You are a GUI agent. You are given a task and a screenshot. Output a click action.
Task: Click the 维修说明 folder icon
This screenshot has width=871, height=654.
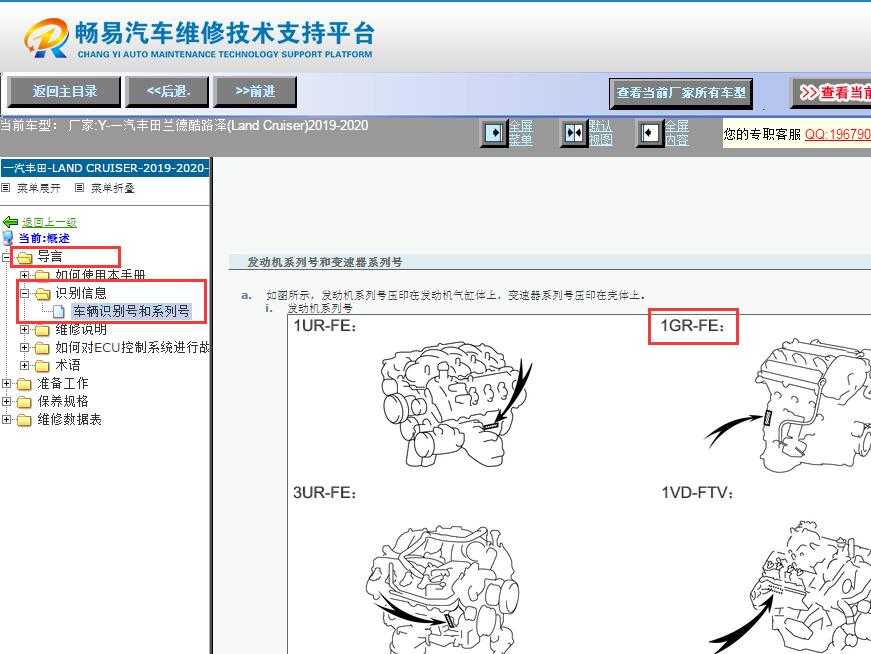pyautogui.click(x=42, y=330)
